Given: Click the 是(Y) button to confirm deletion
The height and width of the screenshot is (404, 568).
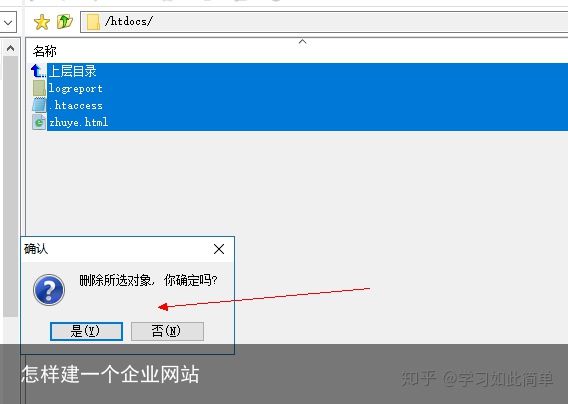Looking at the screenshot, I should (86, 331).
